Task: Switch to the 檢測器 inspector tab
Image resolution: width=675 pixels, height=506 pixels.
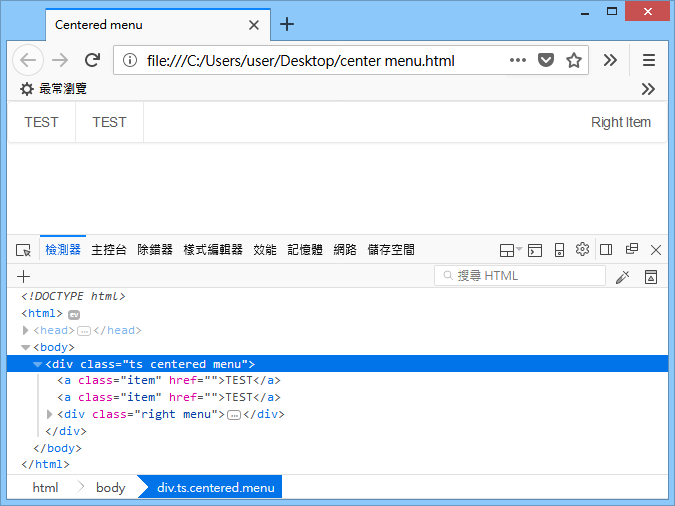Action: 63,250
